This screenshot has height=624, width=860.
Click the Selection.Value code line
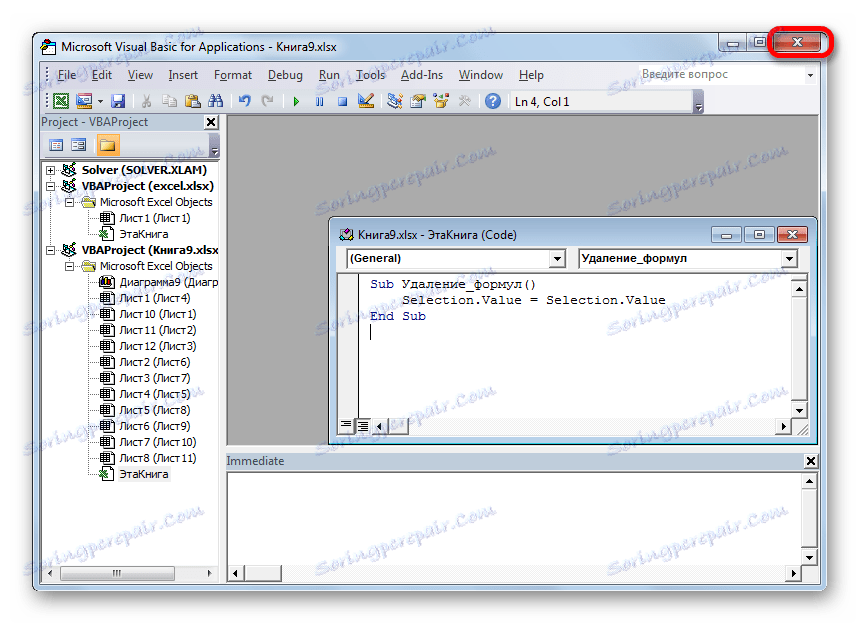(x=534, y=300)
